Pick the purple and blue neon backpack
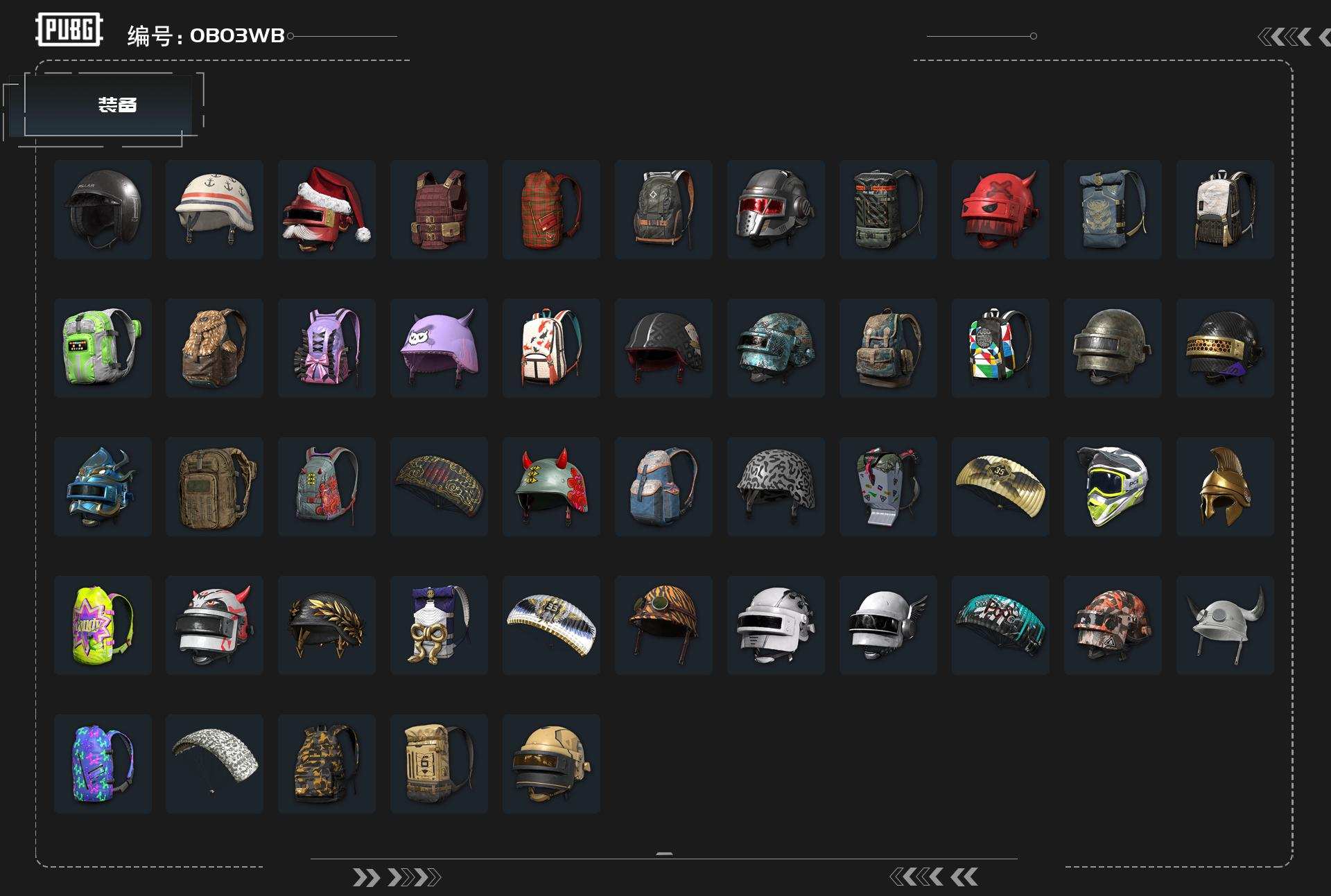The height and width of the screenshot is (896, 1331). (103, 764)
